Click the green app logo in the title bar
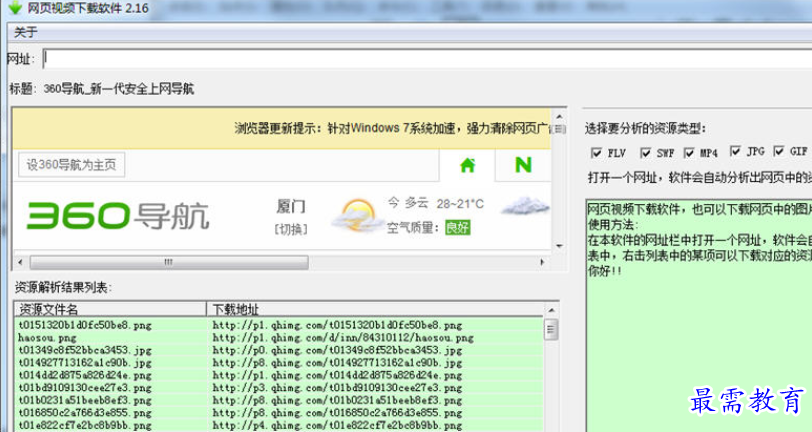Screen dimensions: 812x432 point(14,8)
